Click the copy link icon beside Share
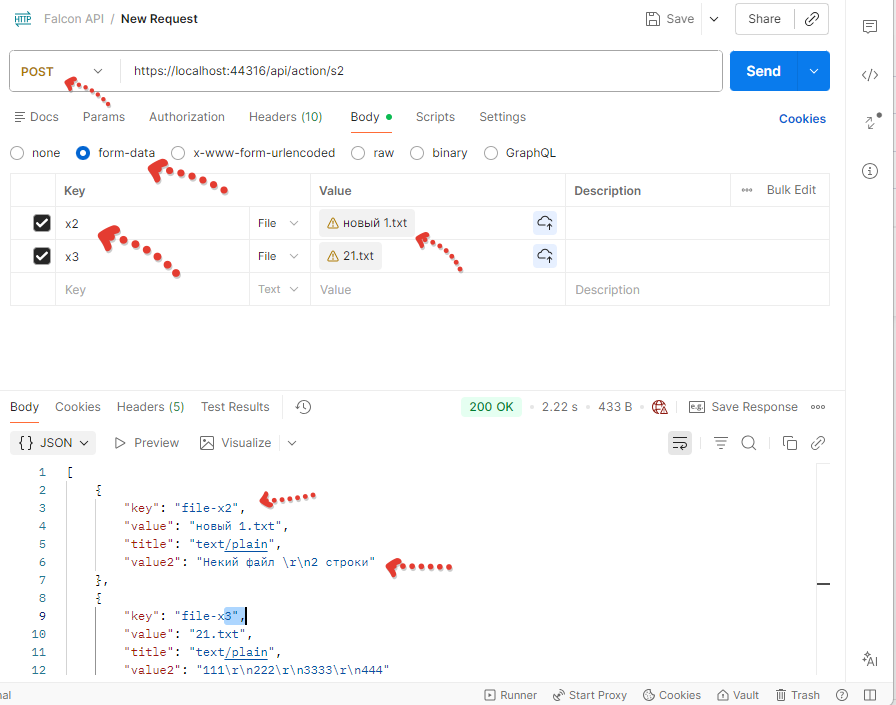The image size is (896, 705). 812,19
